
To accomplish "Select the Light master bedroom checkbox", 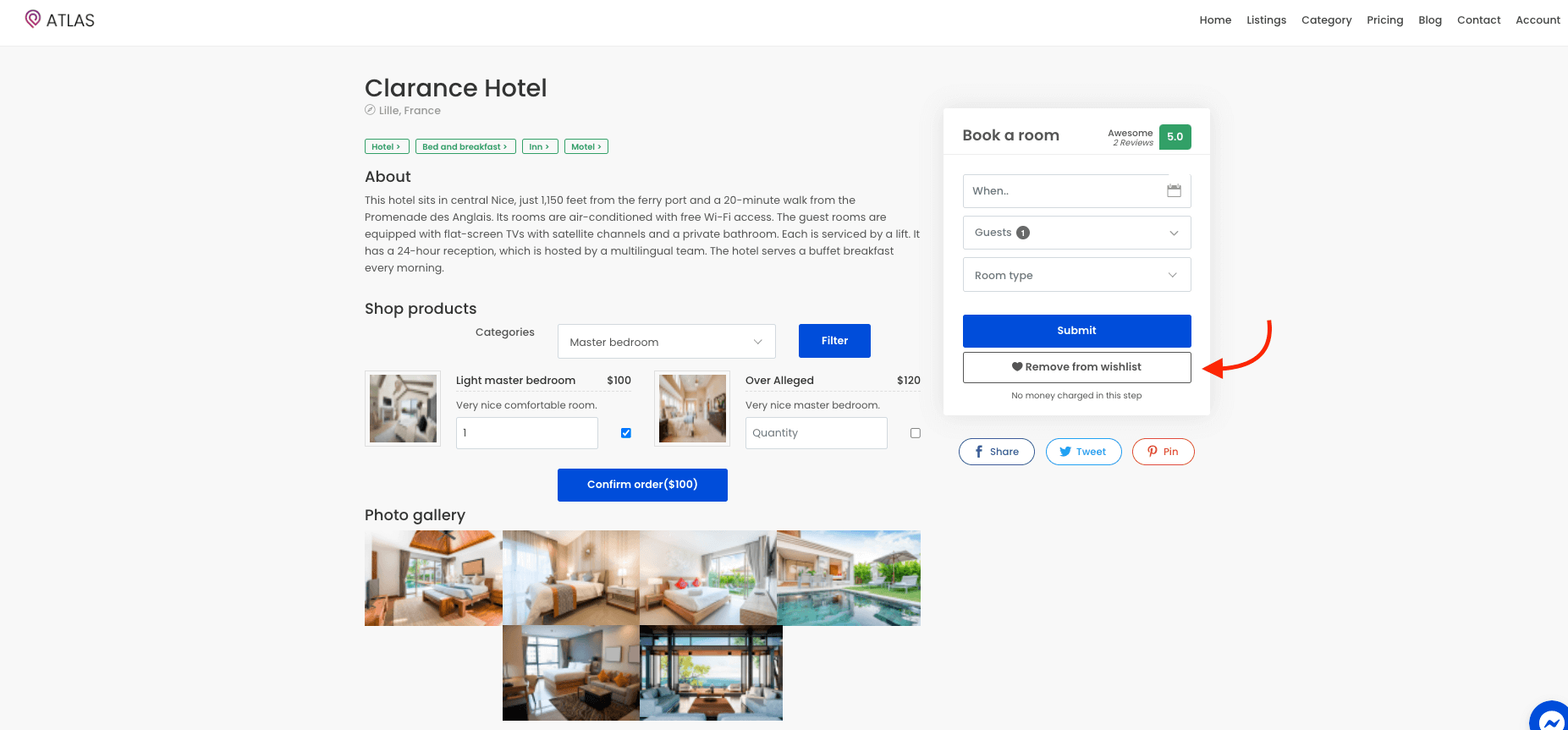I will (x=626, y=433).
